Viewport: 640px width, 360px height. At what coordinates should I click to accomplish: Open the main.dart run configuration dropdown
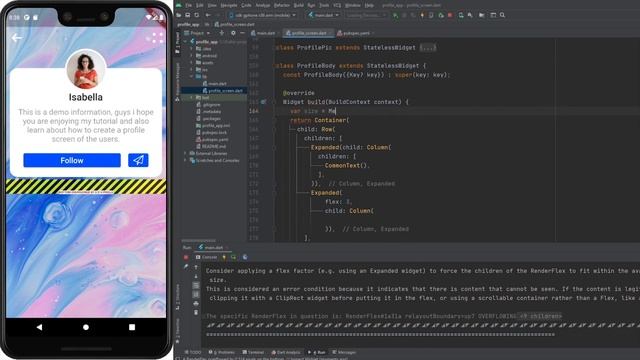tap(323, 15)
